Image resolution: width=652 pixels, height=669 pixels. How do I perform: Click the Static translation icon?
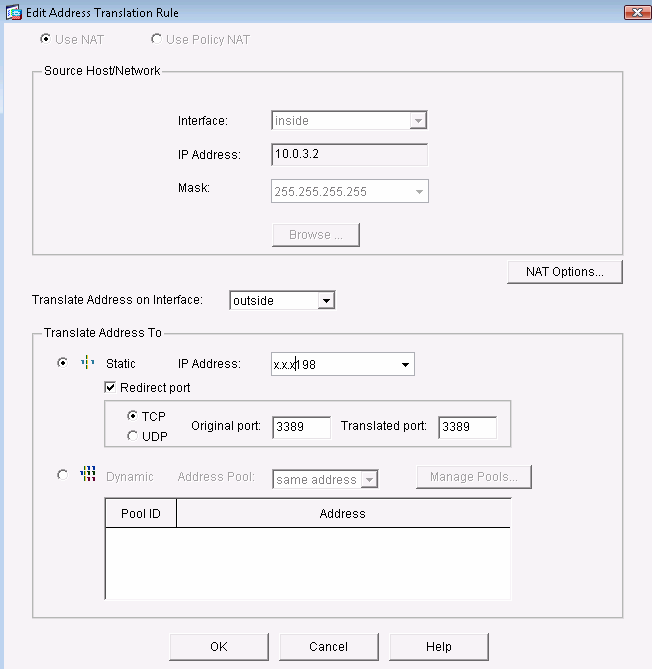point(87,363)
